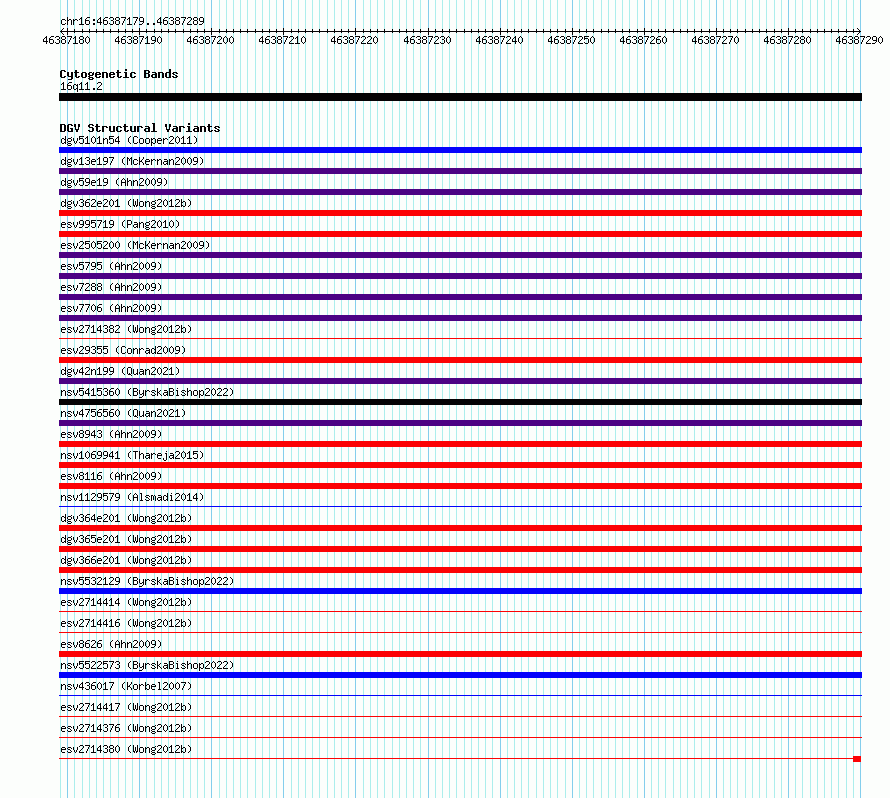Click the black bar under nsv5415360
Viewport: 890px width, 798px height.
click(460, 402)
